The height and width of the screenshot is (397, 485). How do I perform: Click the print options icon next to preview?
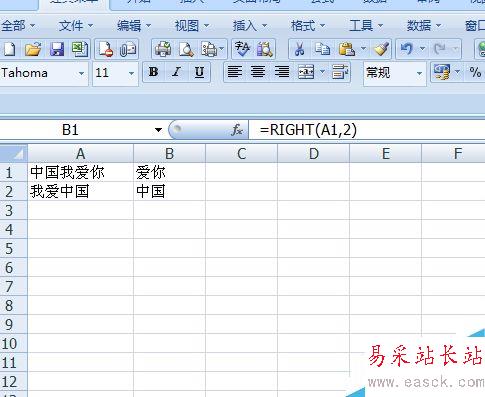point(209,50)
